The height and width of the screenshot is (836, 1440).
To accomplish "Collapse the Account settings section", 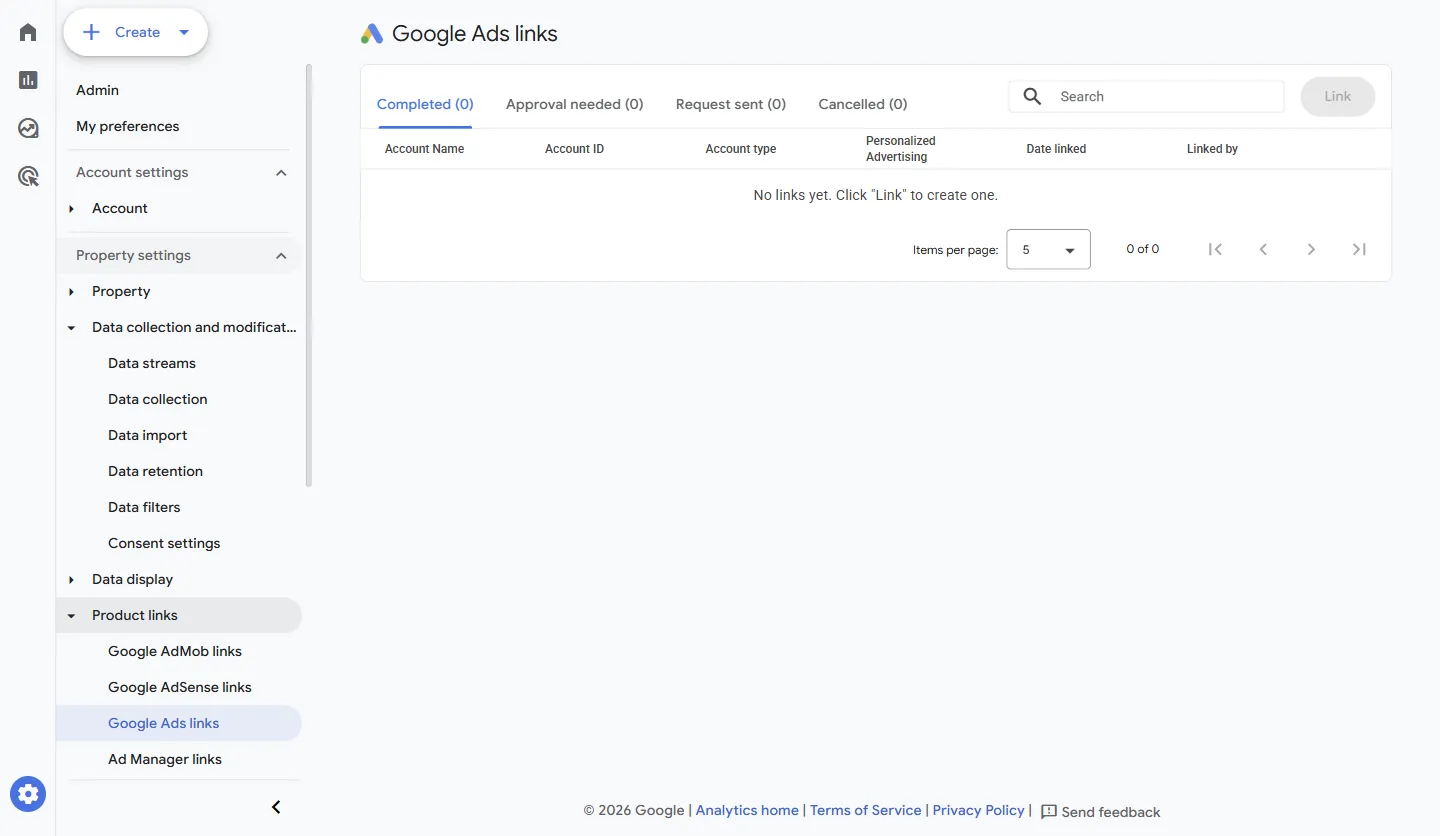I will point(281,173).
